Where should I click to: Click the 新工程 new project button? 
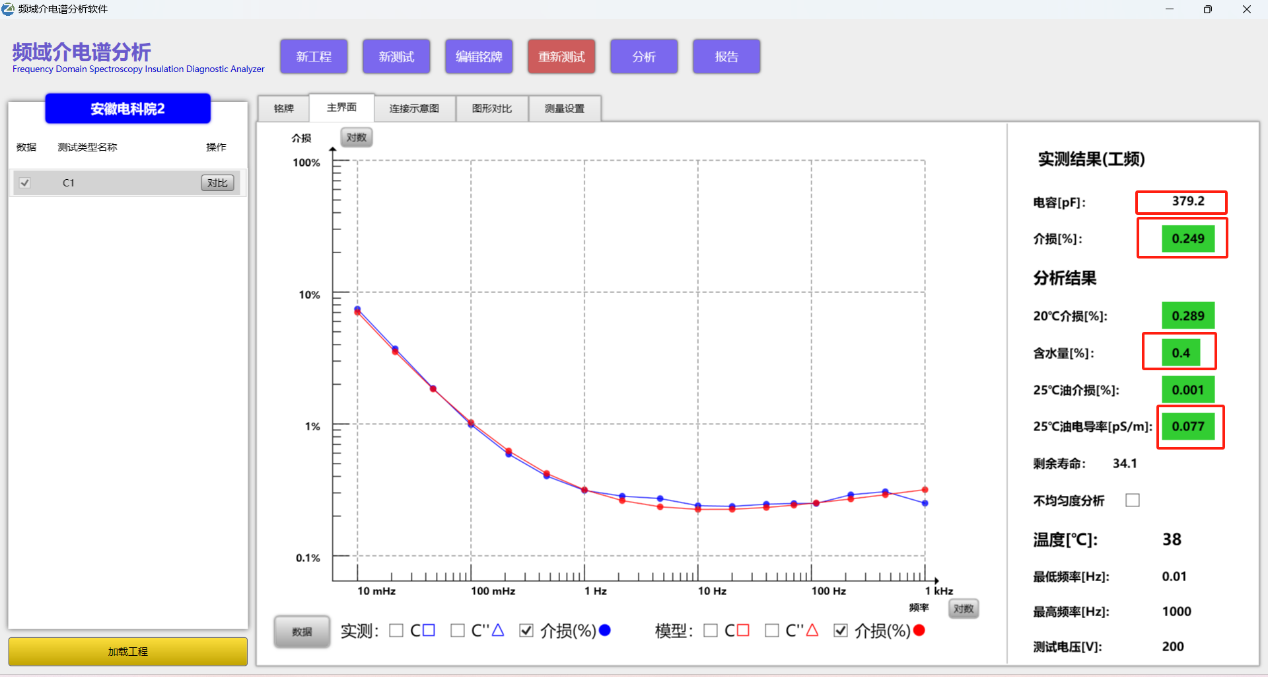313,57
